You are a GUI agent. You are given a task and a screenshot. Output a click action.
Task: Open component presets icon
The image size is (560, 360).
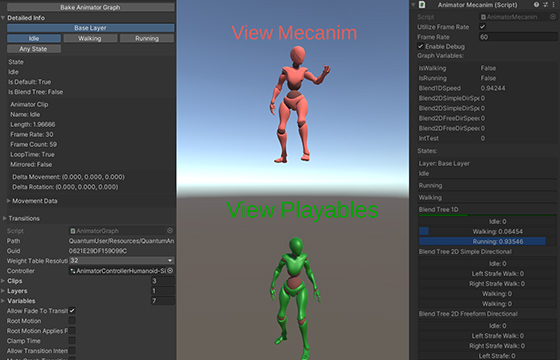pyautogui.click(x=545, y=5)
